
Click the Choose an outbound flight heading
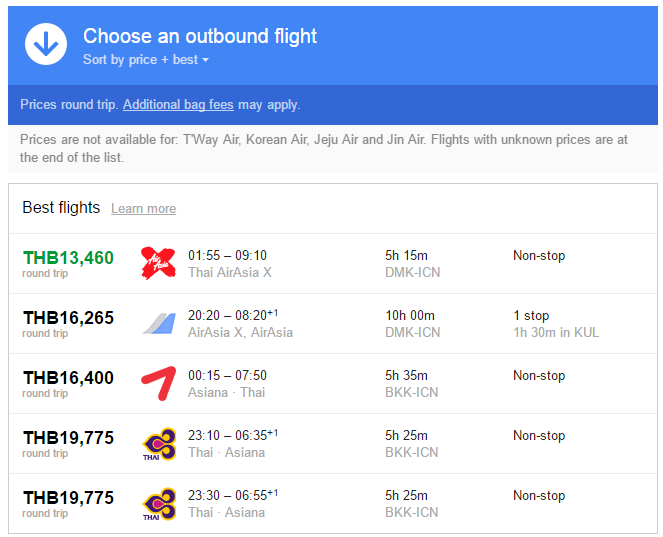point(200,36)
